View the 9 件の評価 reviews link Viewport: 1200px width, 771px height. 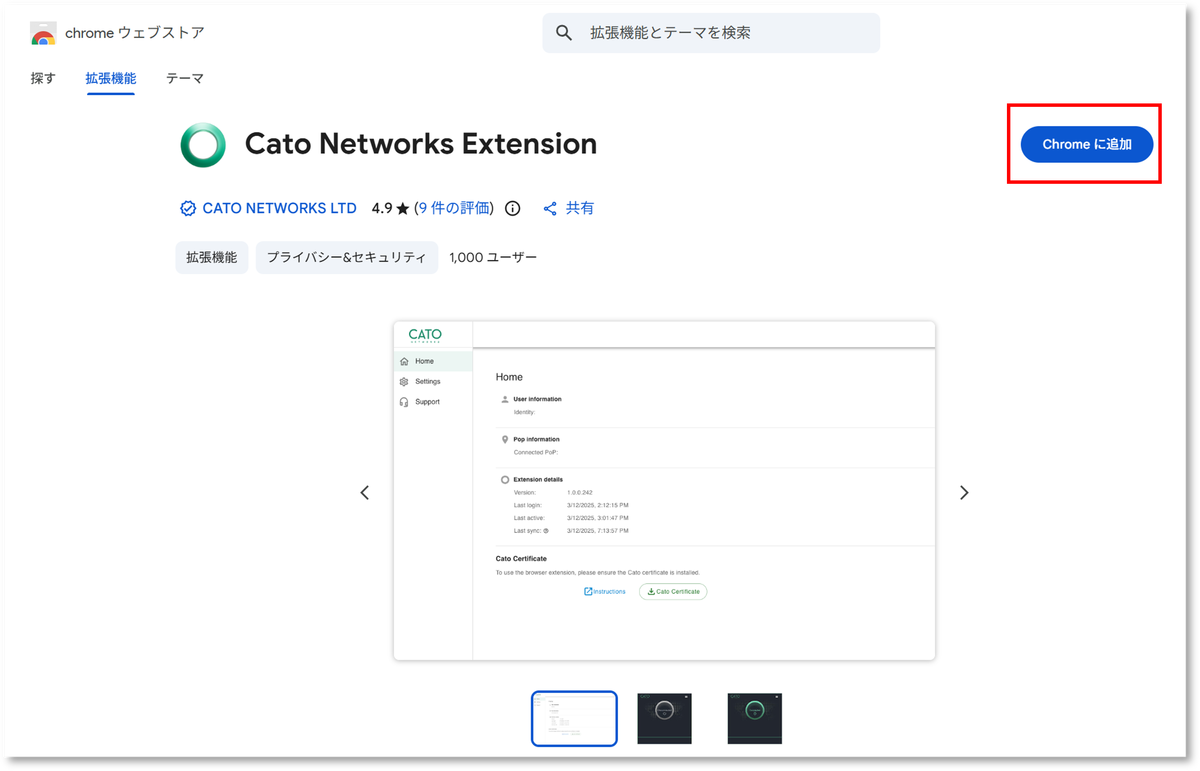(455, 208)
